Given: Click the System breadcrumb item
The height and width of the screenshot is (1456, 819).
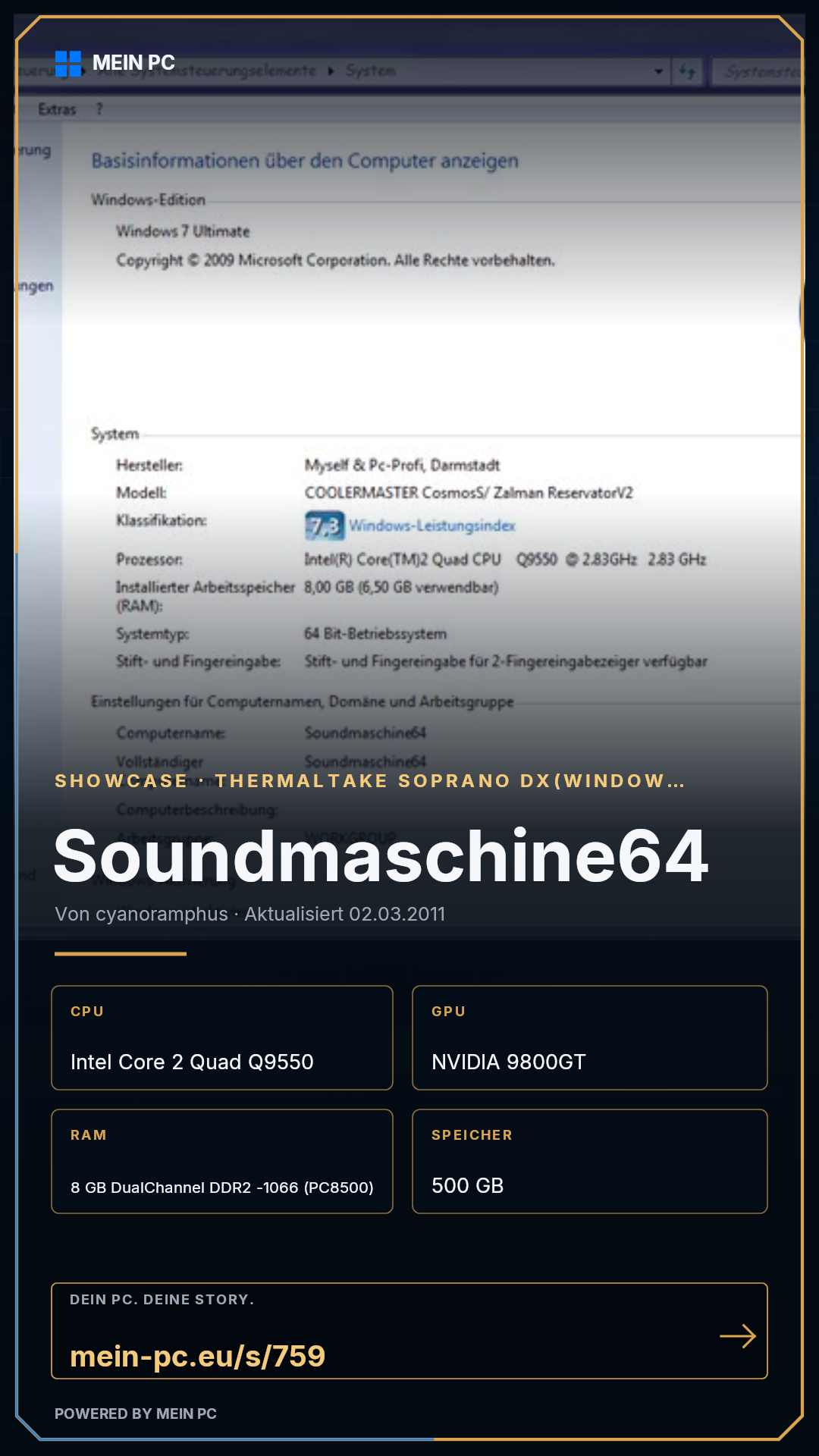Looking at the screenshot, I should (371, 71).
